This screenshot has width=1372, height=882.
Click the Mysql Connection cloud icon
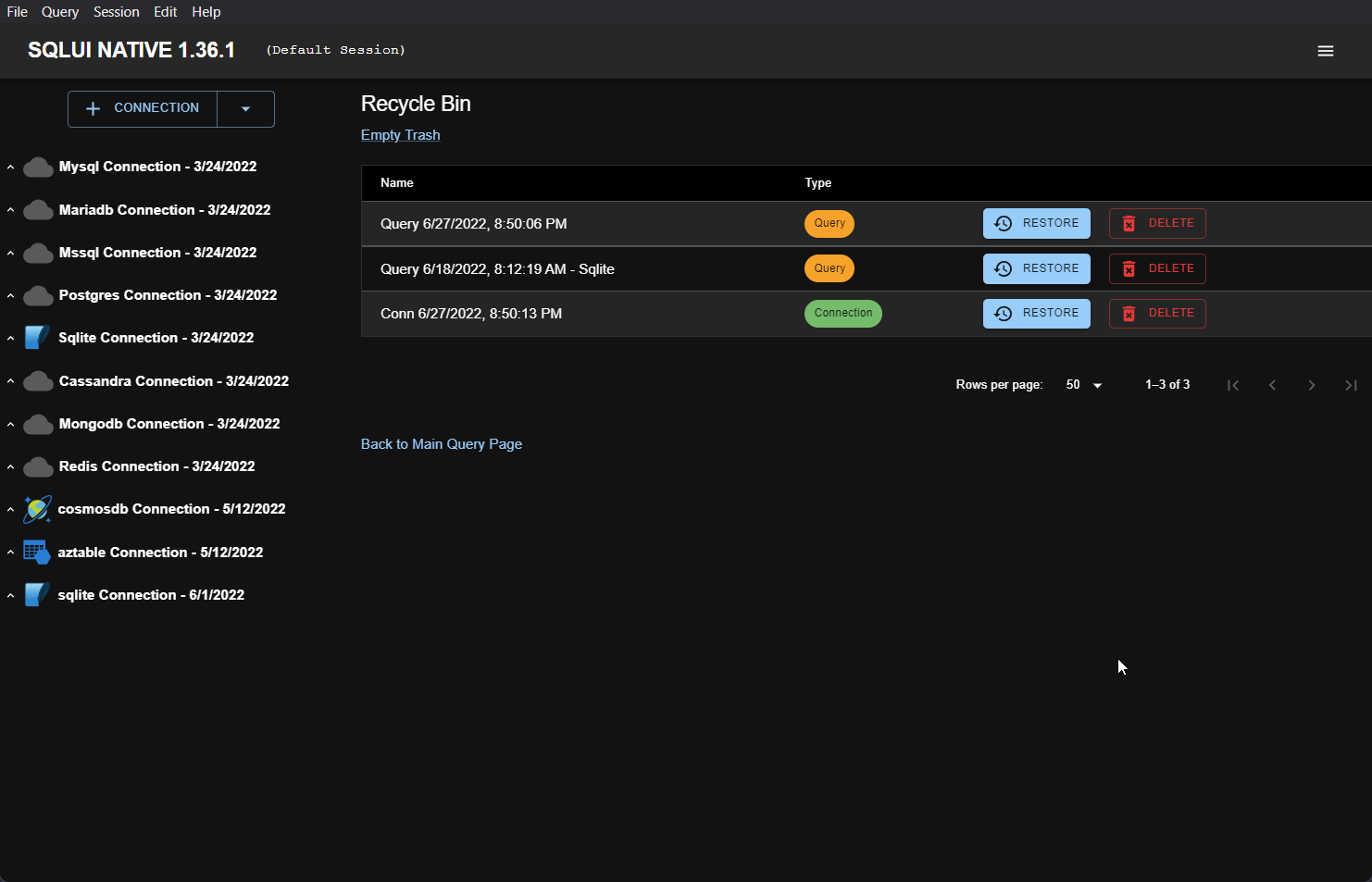(x=38, y=168)
